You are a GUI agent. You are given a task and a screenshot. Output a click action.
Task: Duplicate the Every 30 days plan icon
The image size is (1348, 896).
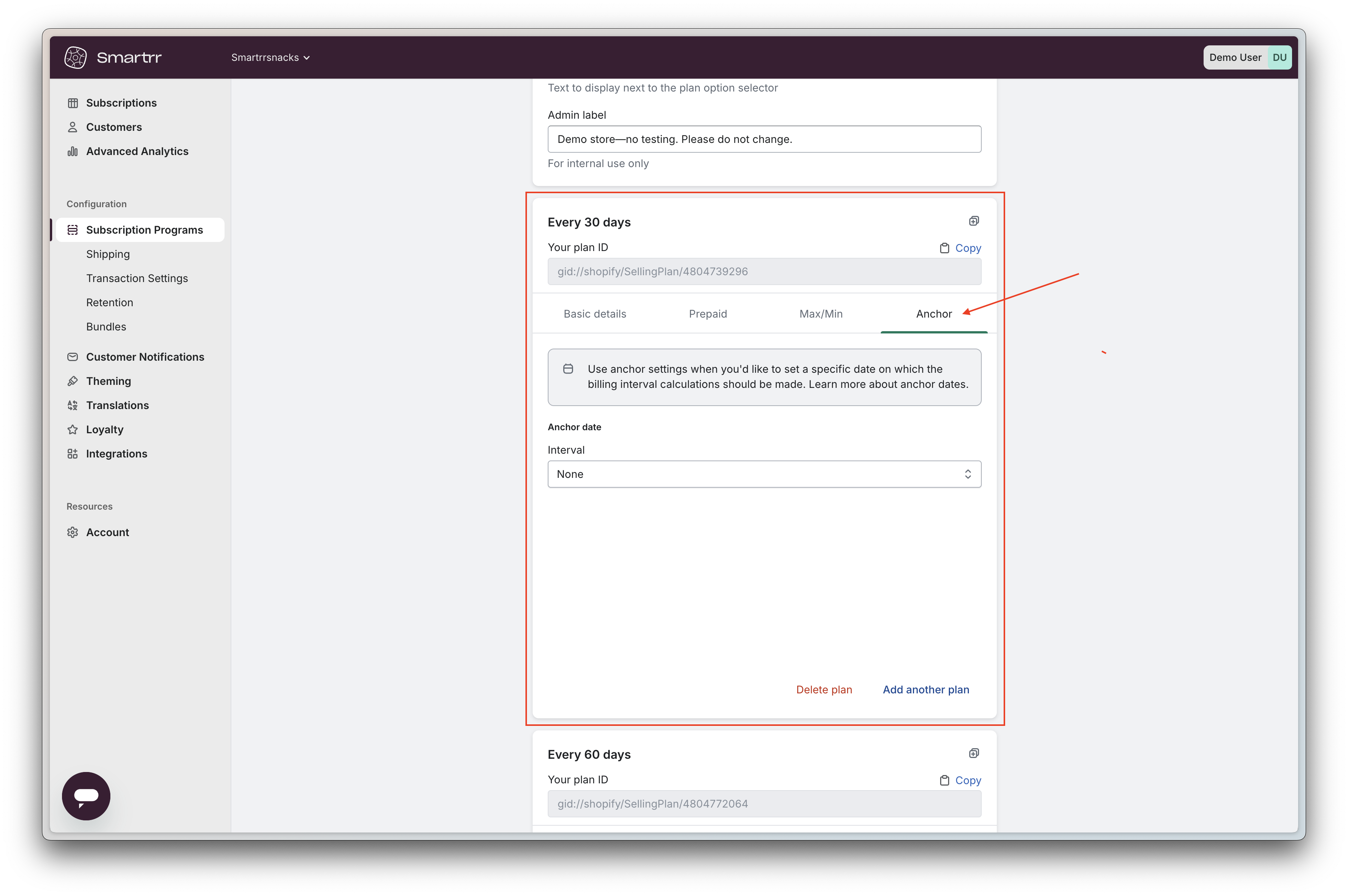(x=974, y=221)
